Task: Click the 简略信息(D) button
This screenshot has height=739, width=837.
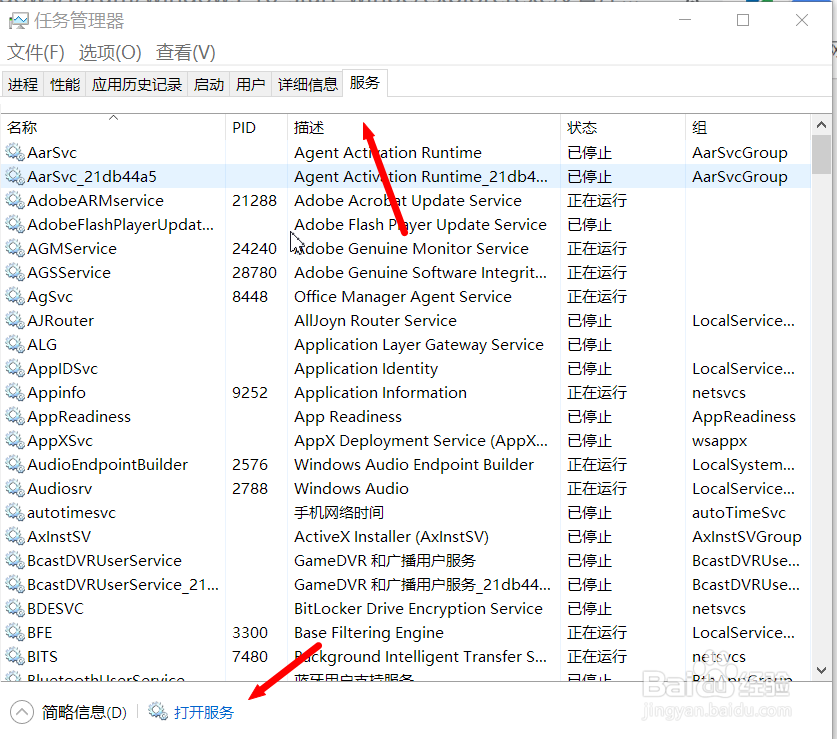Action: tap(84, 712)
